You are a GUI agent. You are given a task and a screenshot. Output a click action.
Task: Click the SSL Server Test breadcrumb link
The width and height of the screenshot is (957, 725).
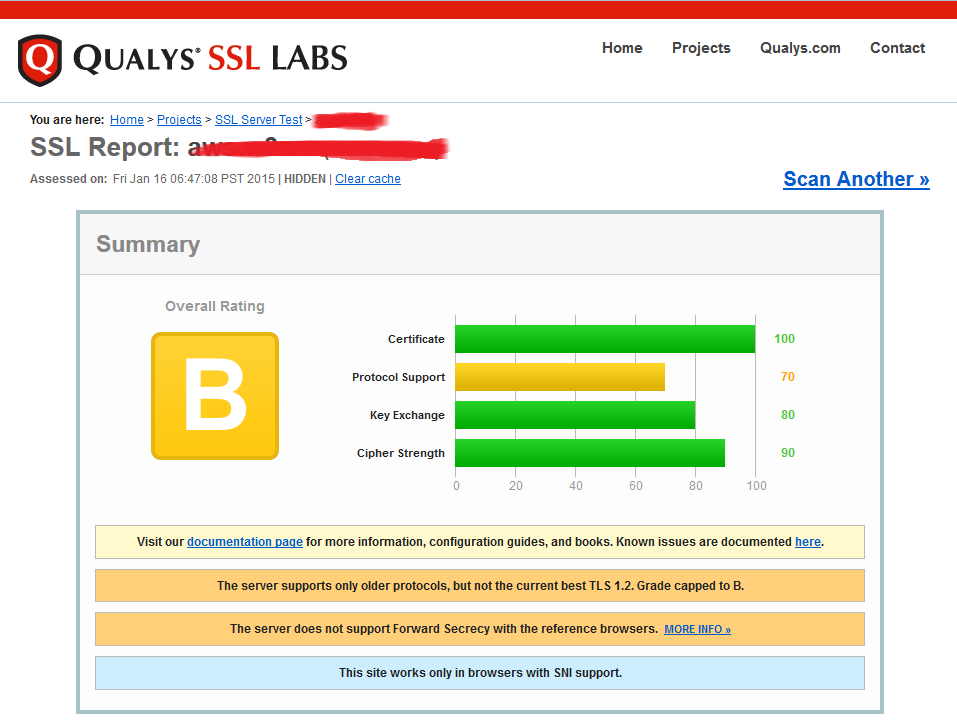(x=258, y=120)
